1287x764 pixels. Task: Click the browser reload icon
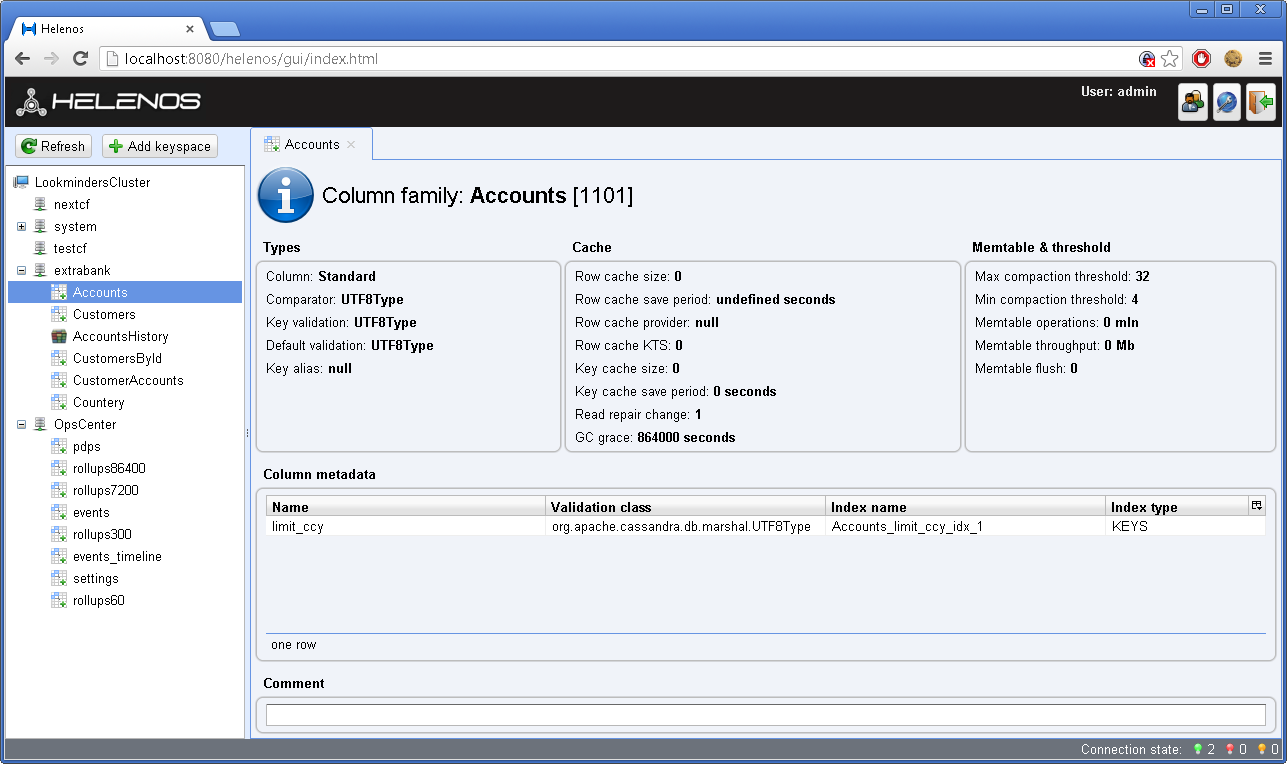80,58
